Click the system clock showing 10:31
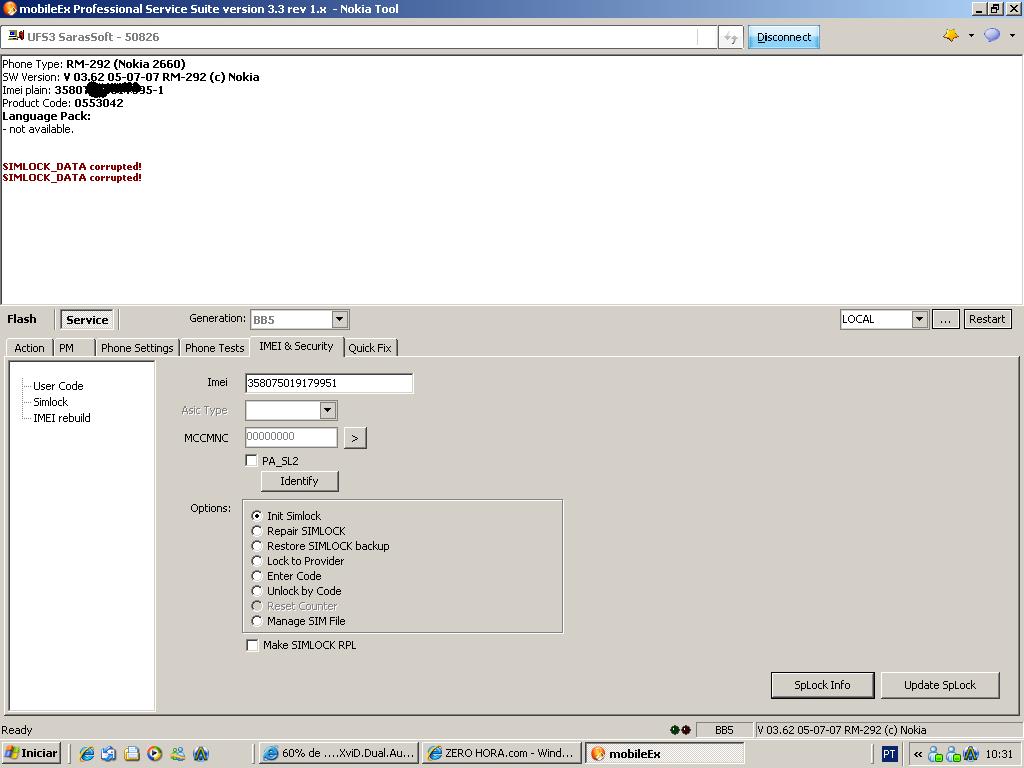Image resolution: width=1024 pixels, height=768 pixels. pos(999,754)
